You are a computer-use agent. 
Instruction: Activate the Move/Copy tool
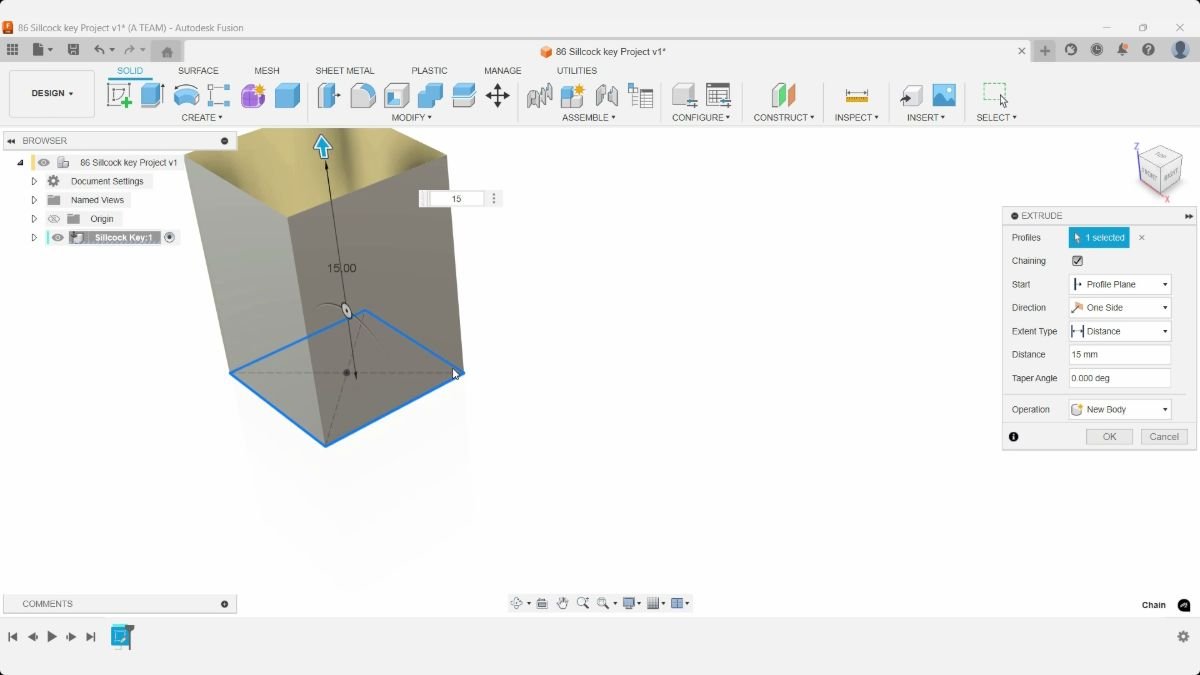(x=497, y=95)
